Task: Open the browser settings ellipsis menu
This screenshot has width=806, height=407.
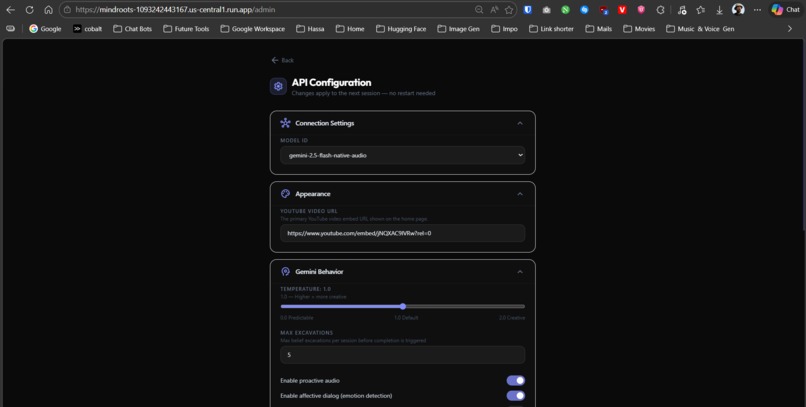Action: [757, 10]
